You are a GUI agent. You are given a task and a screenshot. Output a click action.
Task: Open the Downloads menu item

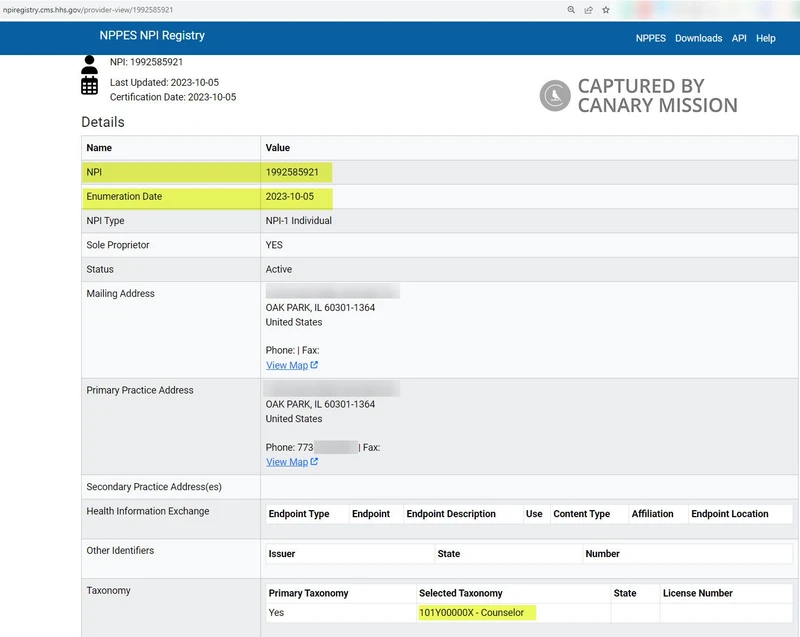(698, 38)
